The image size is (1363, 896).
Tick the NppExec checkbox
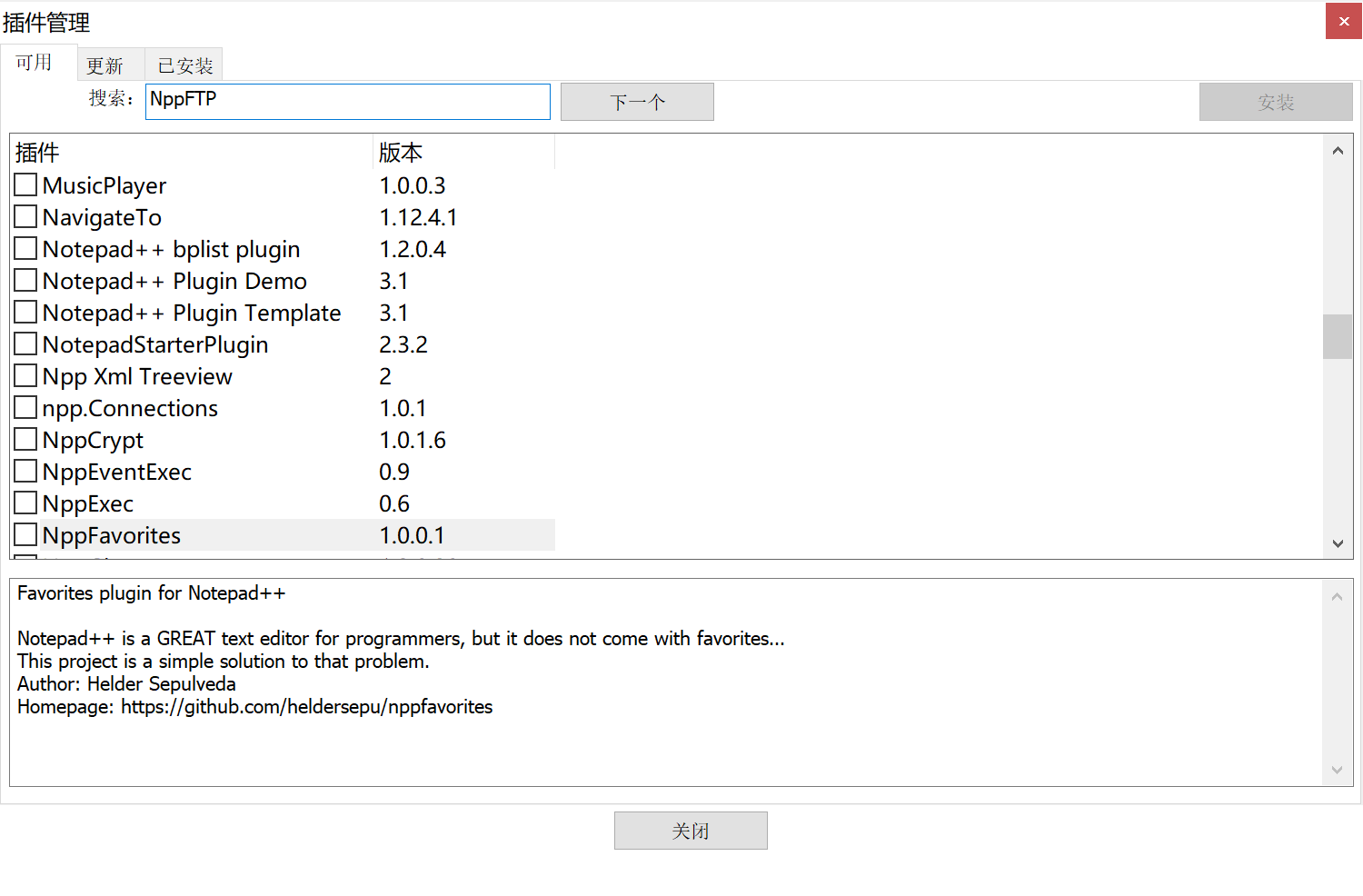(x=25, y=503)
